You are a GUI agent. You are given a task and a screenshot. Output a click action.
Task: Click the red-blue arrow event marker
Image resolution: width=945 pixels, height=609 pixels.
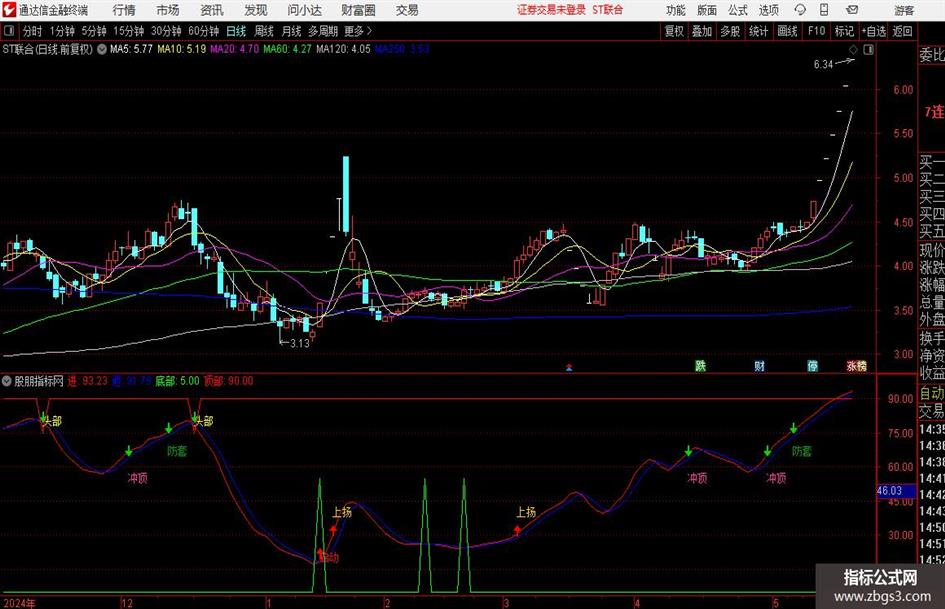[569, 367]
